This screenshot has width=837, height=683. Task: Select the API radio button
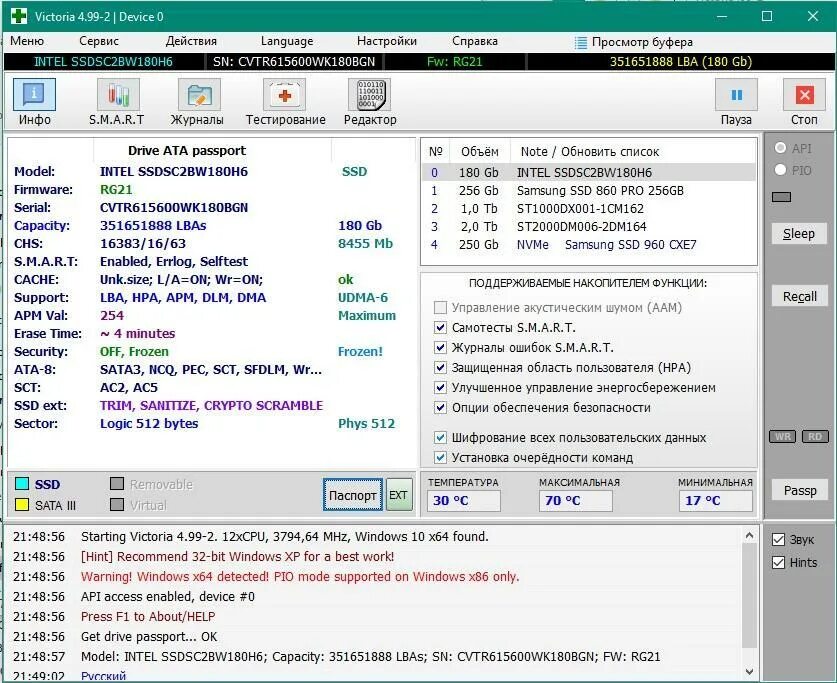[780, 148]
